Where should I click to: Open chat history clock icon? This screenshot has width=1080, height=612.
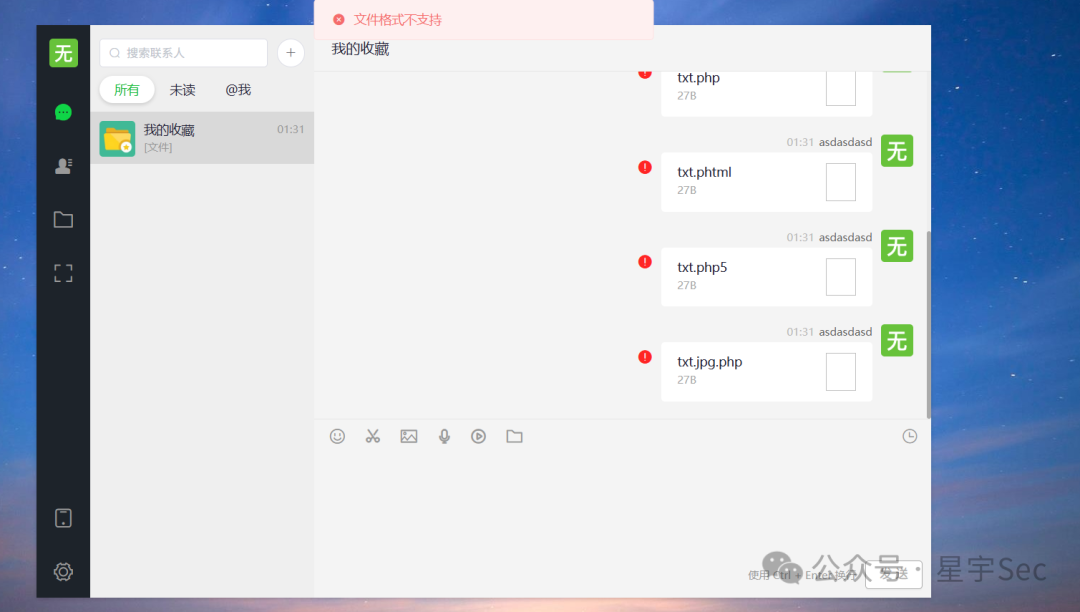click(910, 436)
